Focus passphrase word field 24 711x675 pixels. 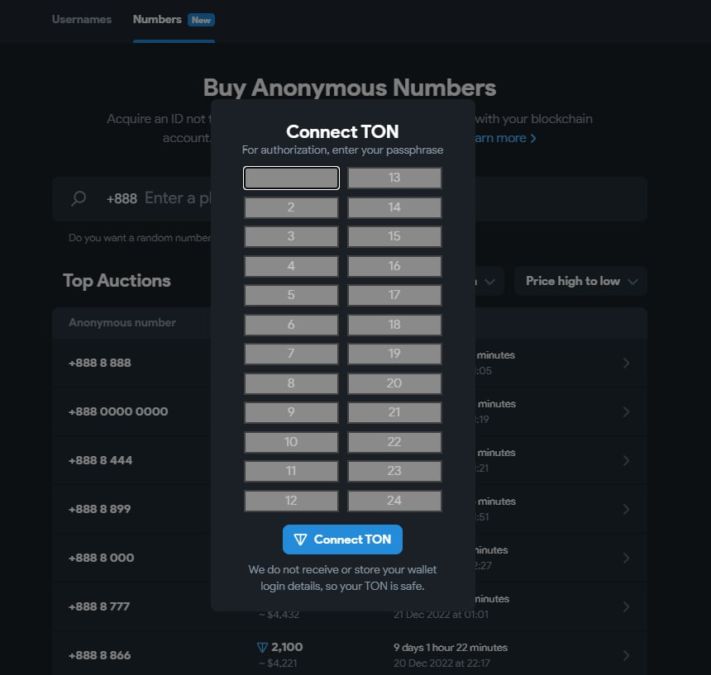tap(394, 500)
